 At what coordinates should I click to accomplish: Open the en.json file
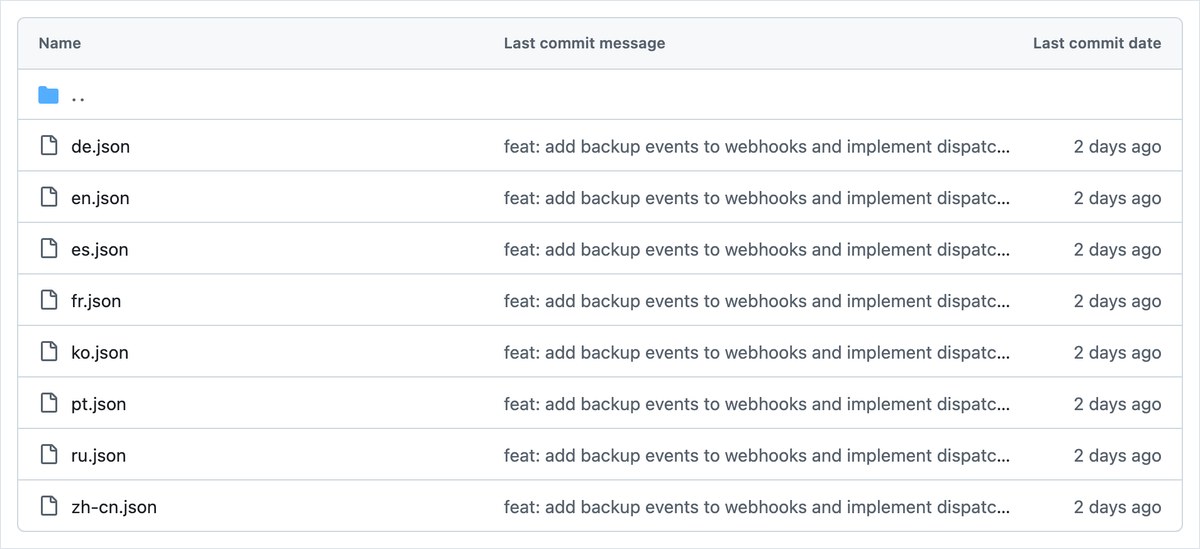100,198
